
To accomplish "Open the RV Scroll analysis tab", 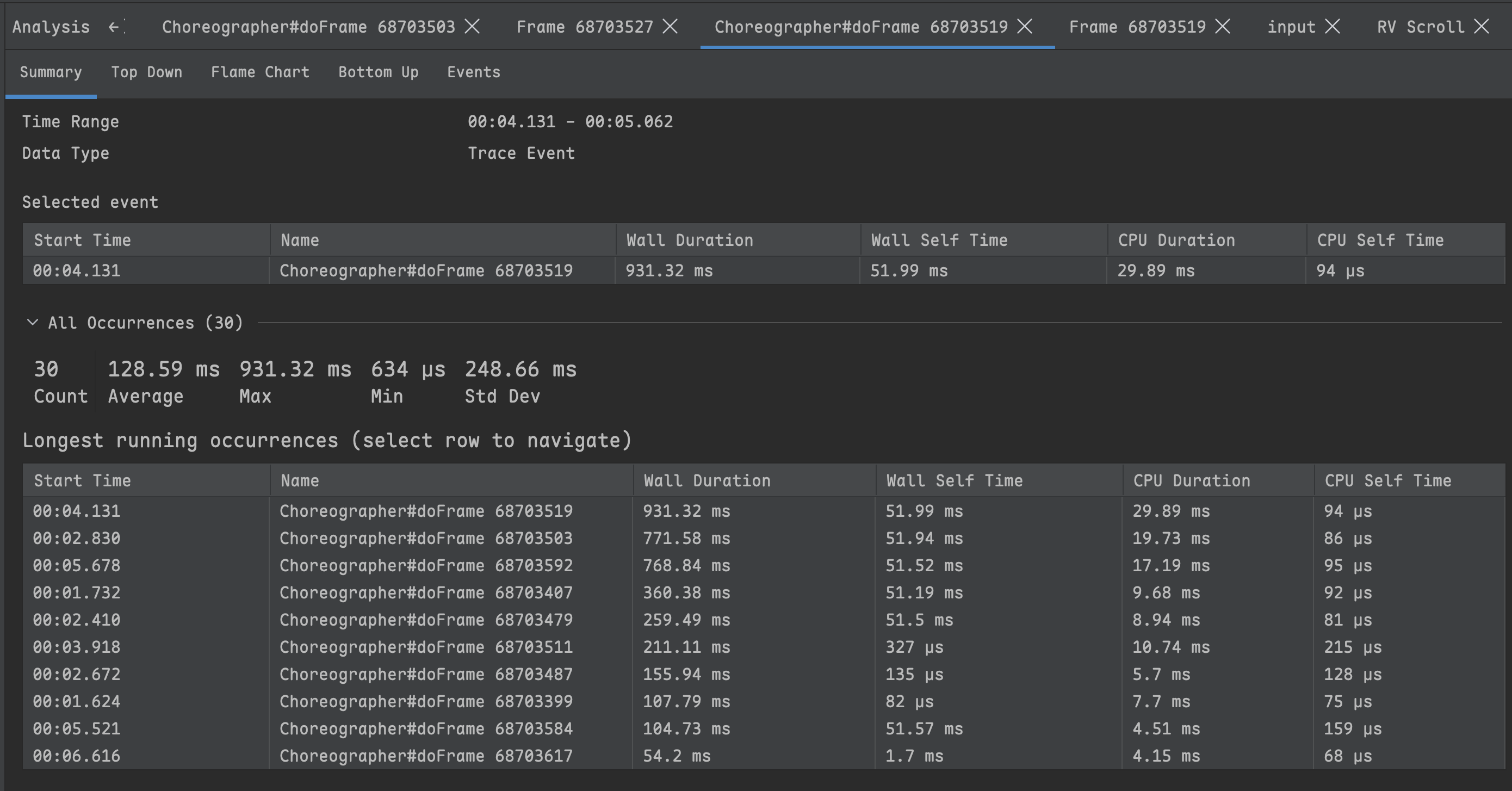I will (x=1421, y=27).
